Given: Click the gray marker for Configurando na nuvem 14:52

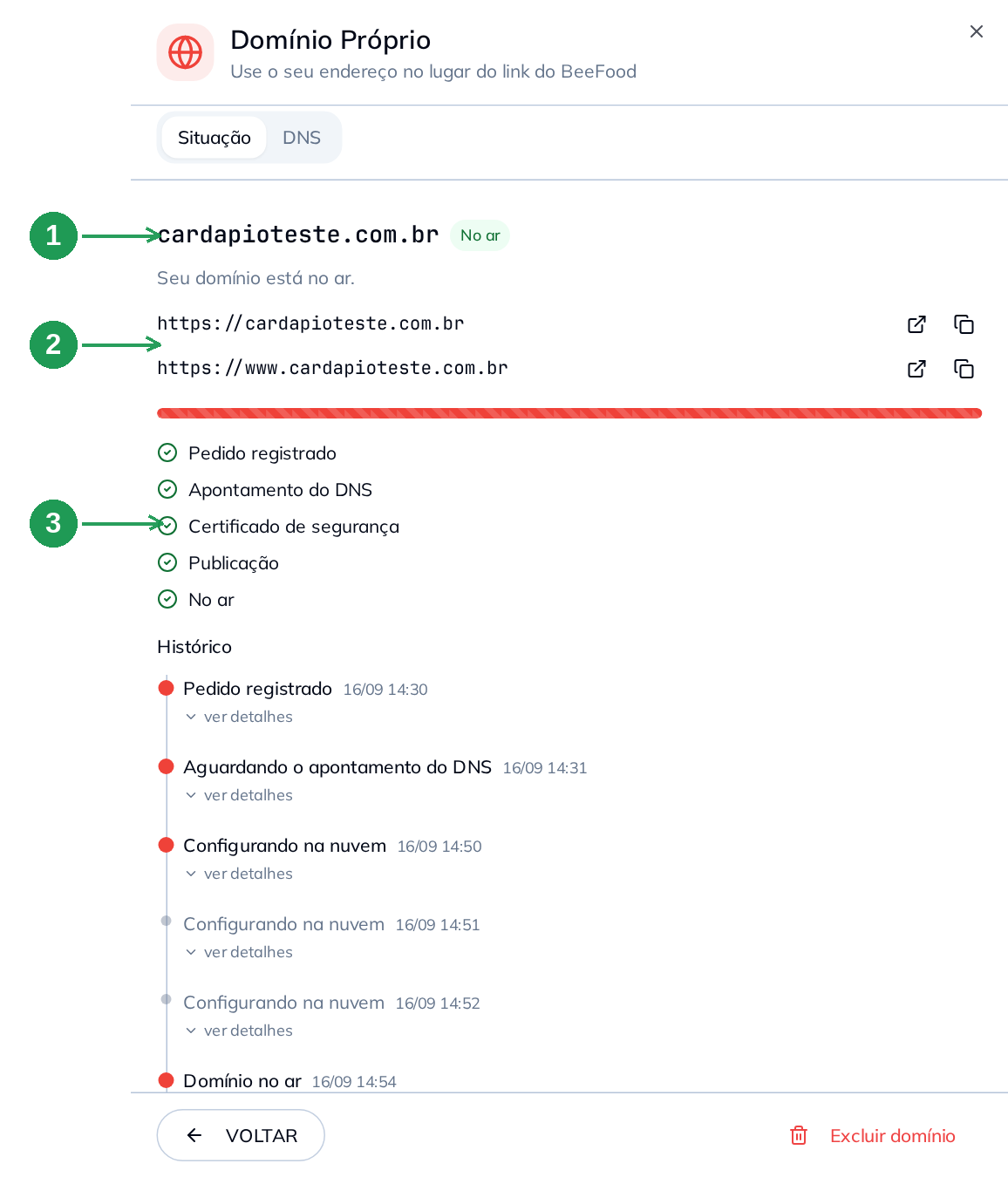Looking at the screenshot, I should coord(166,999).
